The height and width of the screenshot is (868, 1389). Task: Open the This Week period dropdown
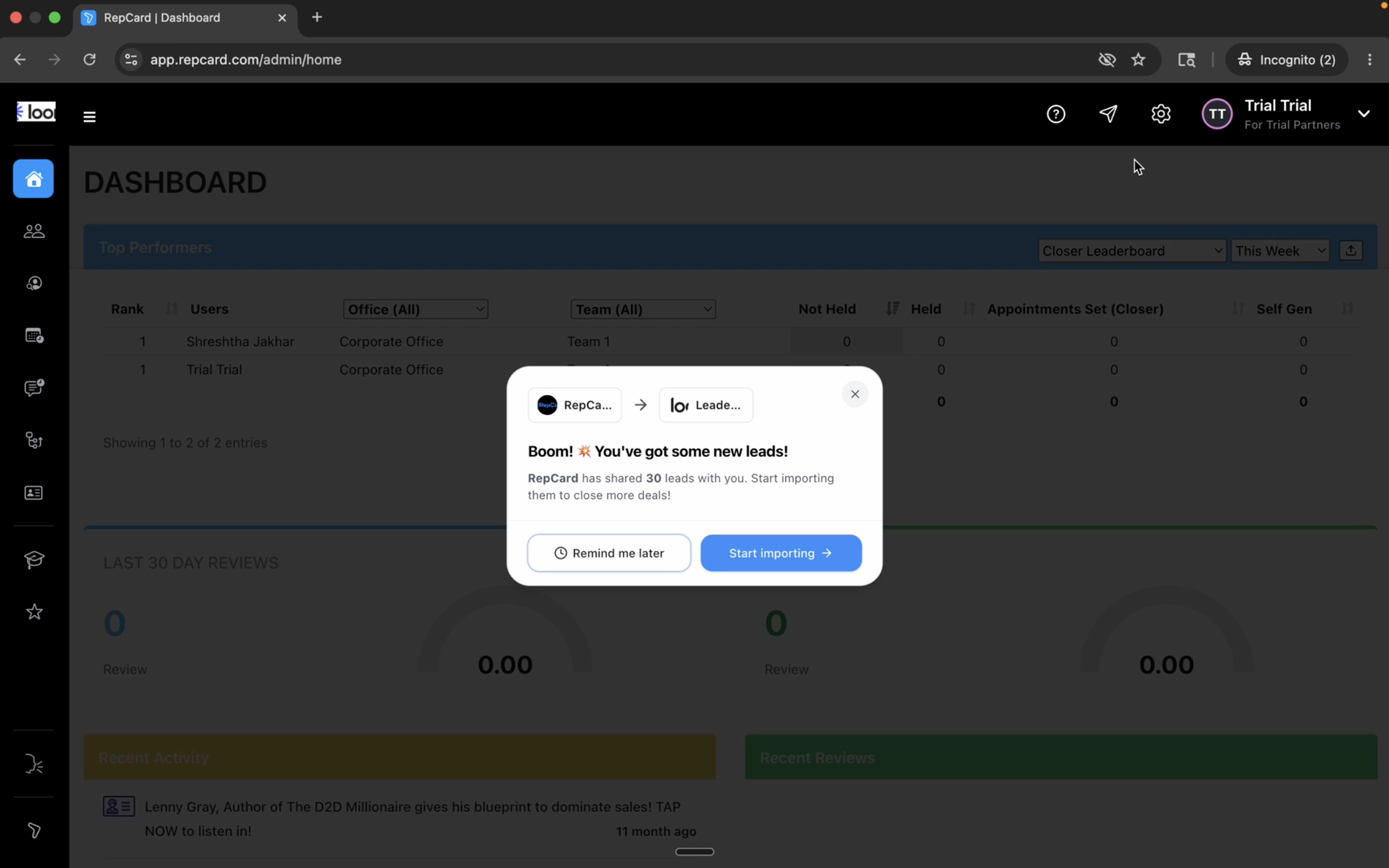coord(1280,251)
